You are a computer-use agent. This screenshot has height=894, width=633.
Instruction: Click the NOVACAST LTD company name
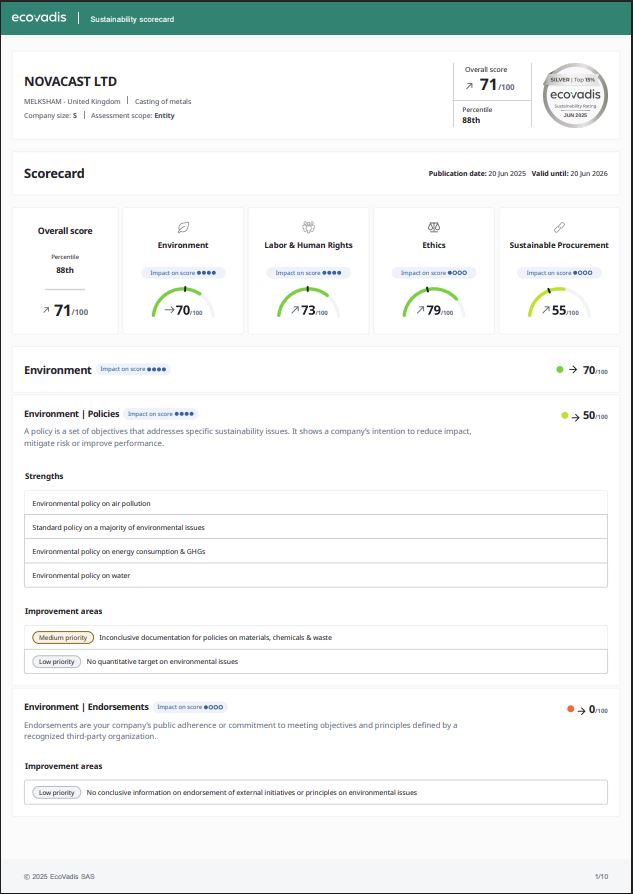70,81
